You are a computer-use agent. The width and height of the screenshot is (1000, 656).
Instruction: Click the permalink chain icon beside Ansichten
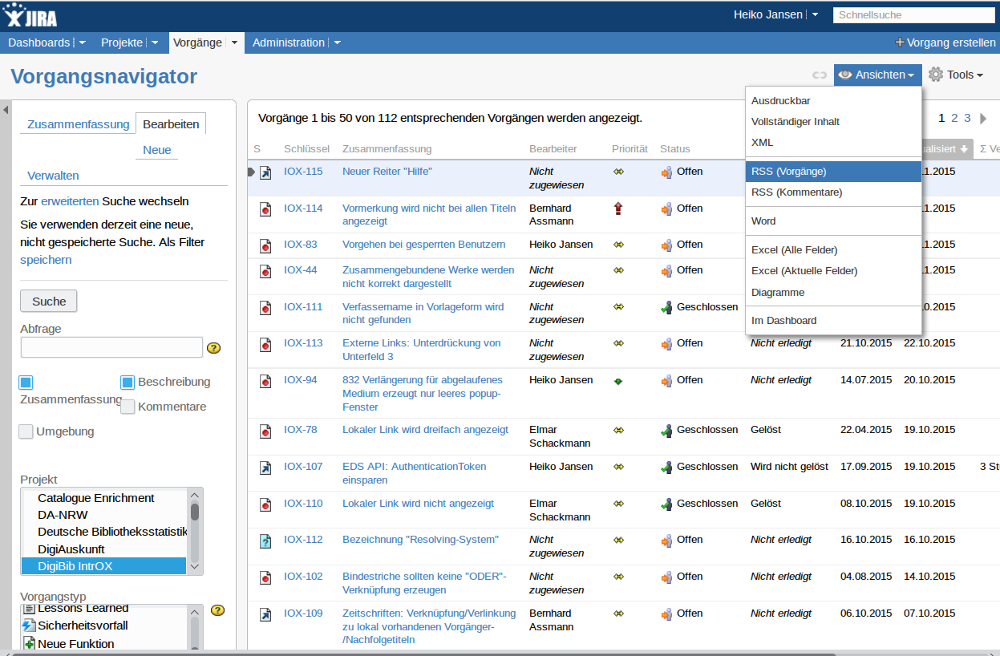tap(819, 75)
